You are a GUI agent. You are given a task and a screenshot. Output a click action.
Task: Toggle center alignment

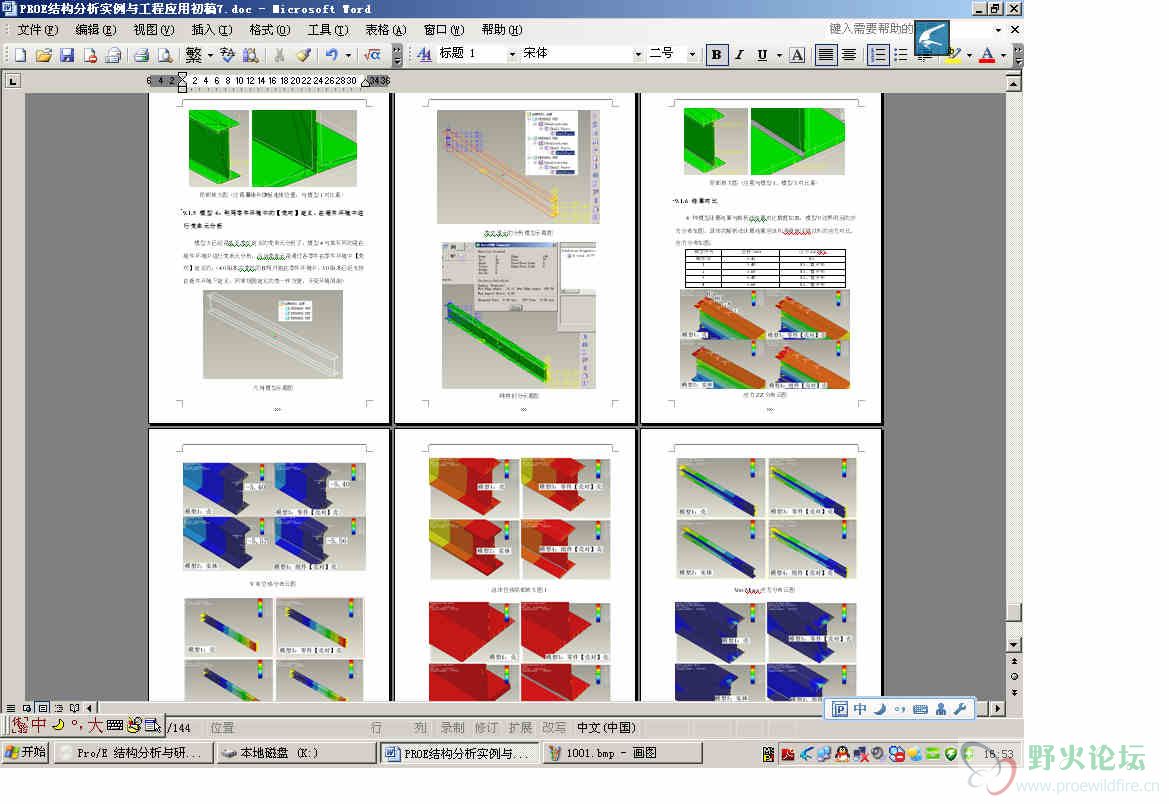click(x=848, y=54)
